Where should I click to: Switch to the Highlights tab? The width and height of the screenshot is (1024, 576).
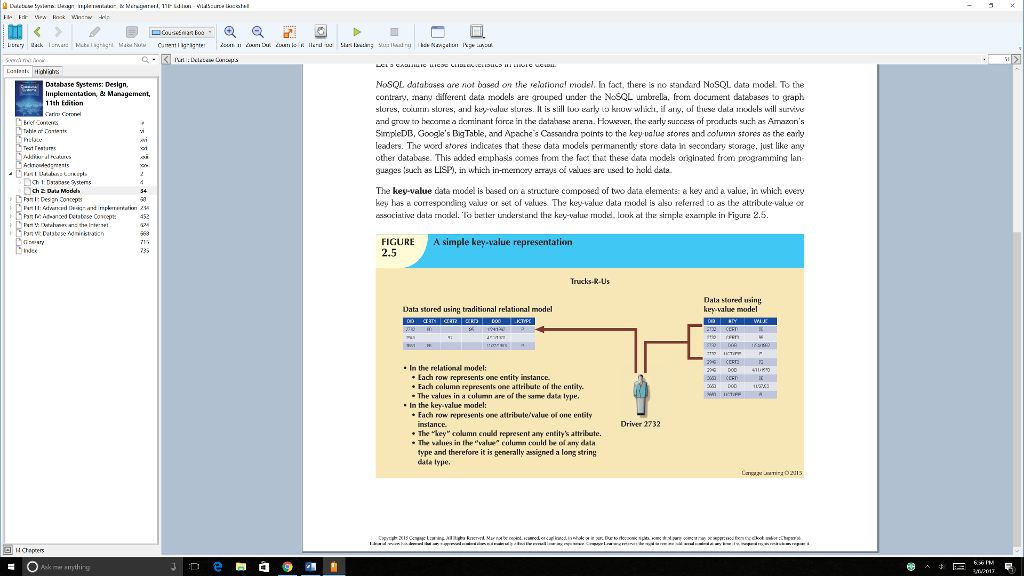point(47,71)
